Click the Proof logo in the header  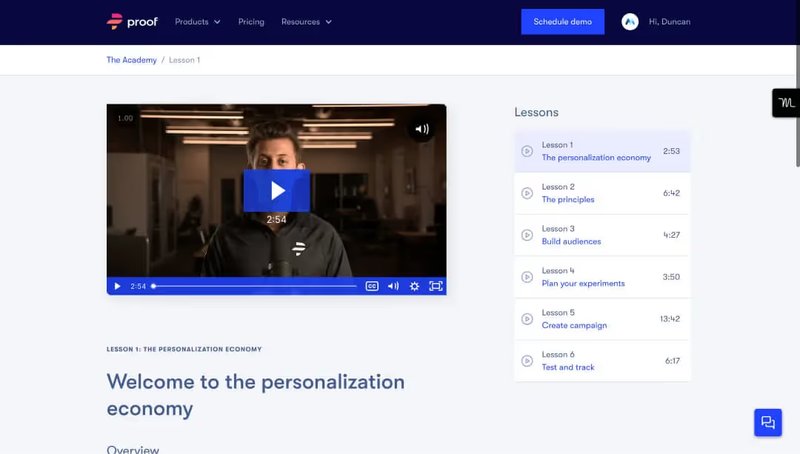[132, 21]
